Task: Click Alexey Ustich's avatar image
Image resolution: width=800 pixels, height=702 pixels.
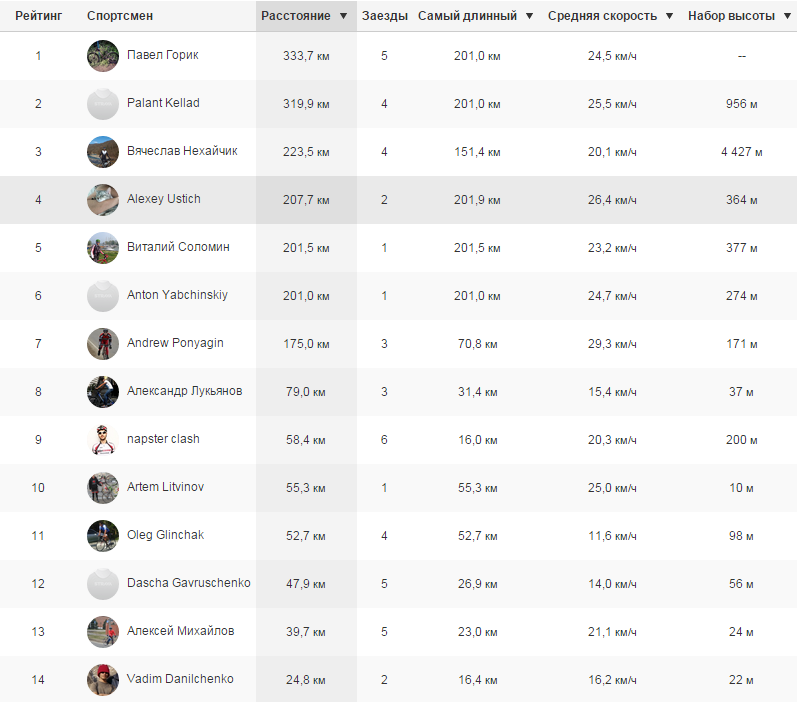Action: coord(103,200)
